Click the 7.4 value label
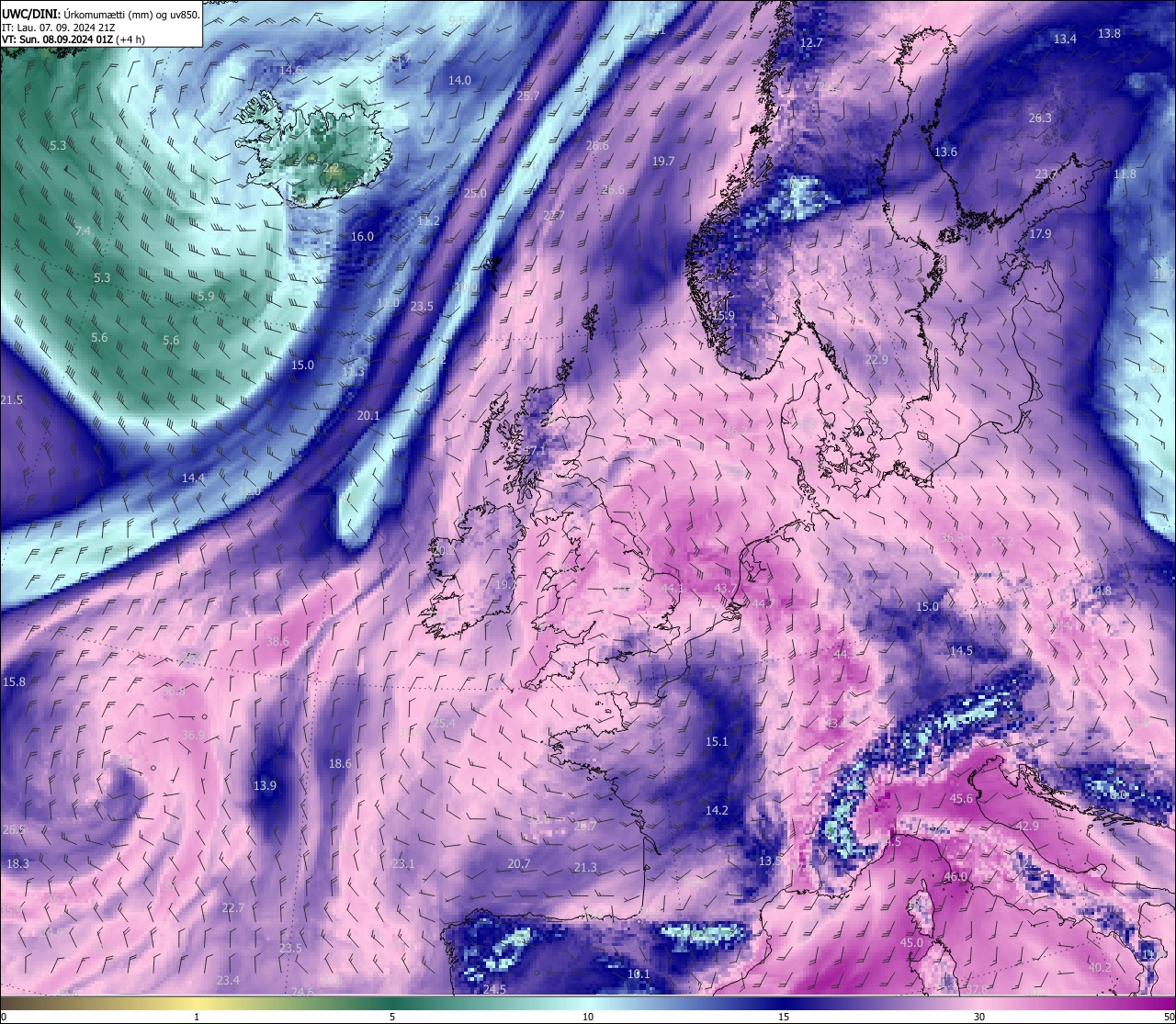 click(x=83, y=231)
